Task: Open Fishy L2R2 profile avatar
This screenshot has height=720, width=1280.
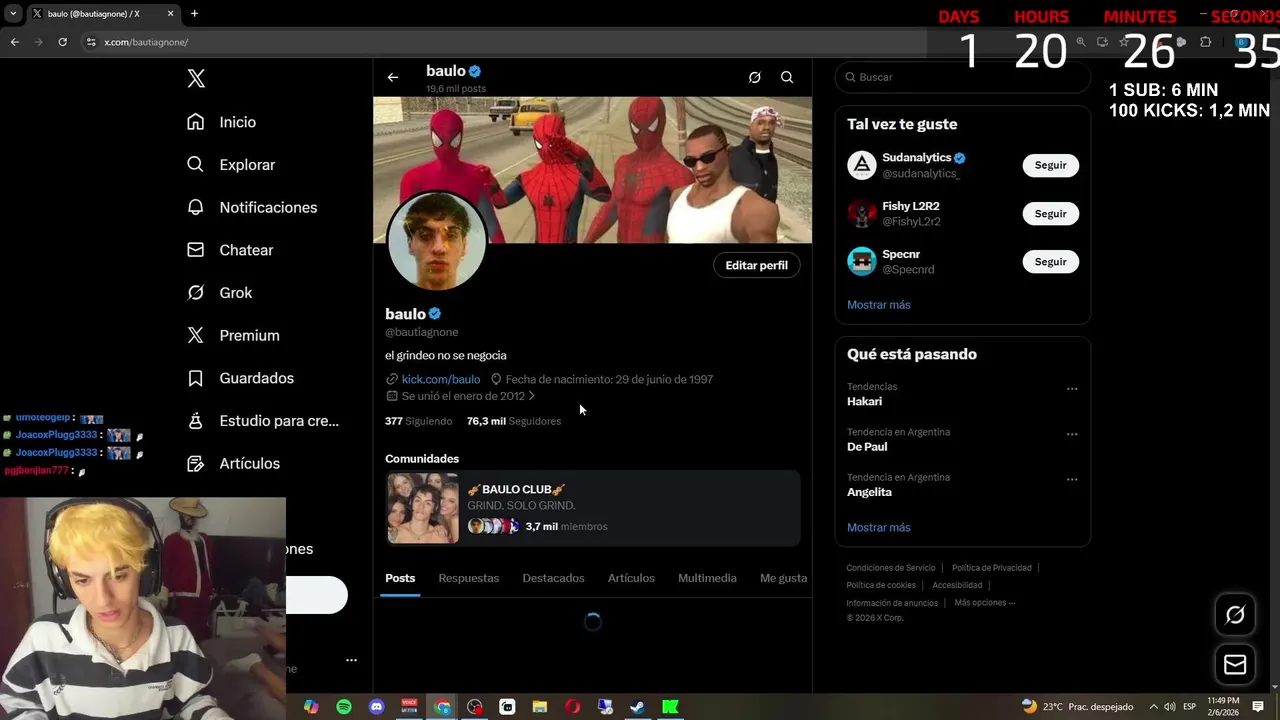Action: tap(861, 213)
